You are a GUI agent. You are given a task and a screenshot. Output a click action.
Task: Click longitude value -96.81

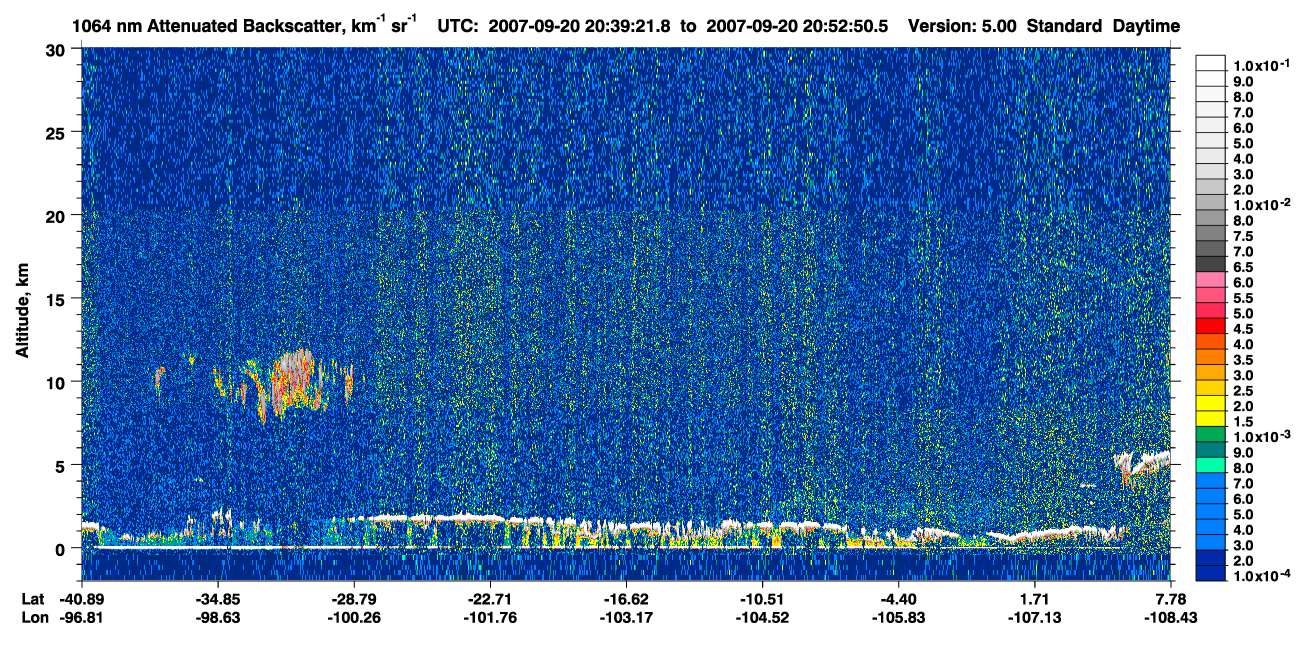click(81, 617)
